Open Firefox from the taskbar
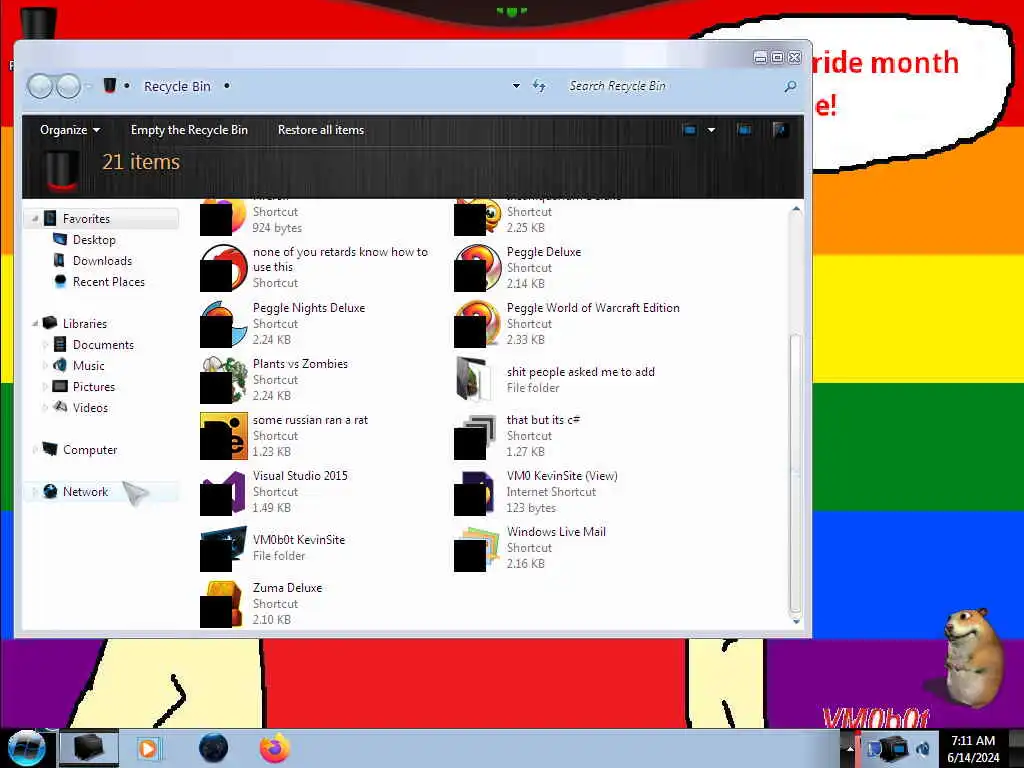1024x768 pixels. pyautogui.click(x=275, y=748)
